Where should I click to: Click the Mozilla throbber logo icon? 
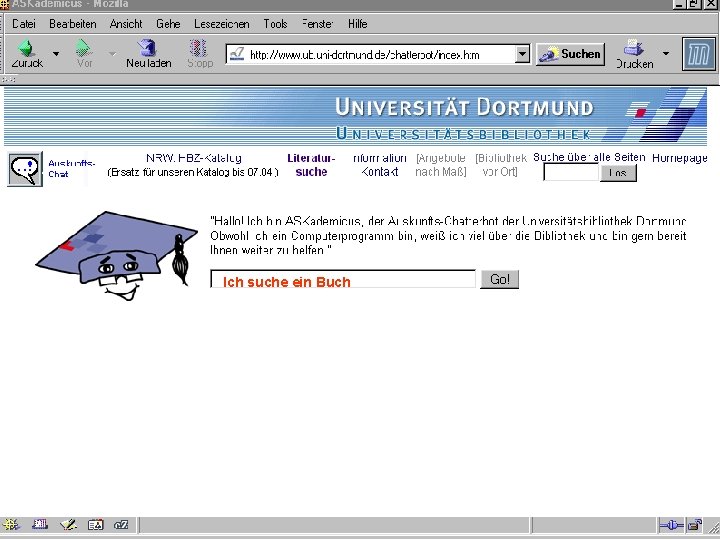(698, 54)
